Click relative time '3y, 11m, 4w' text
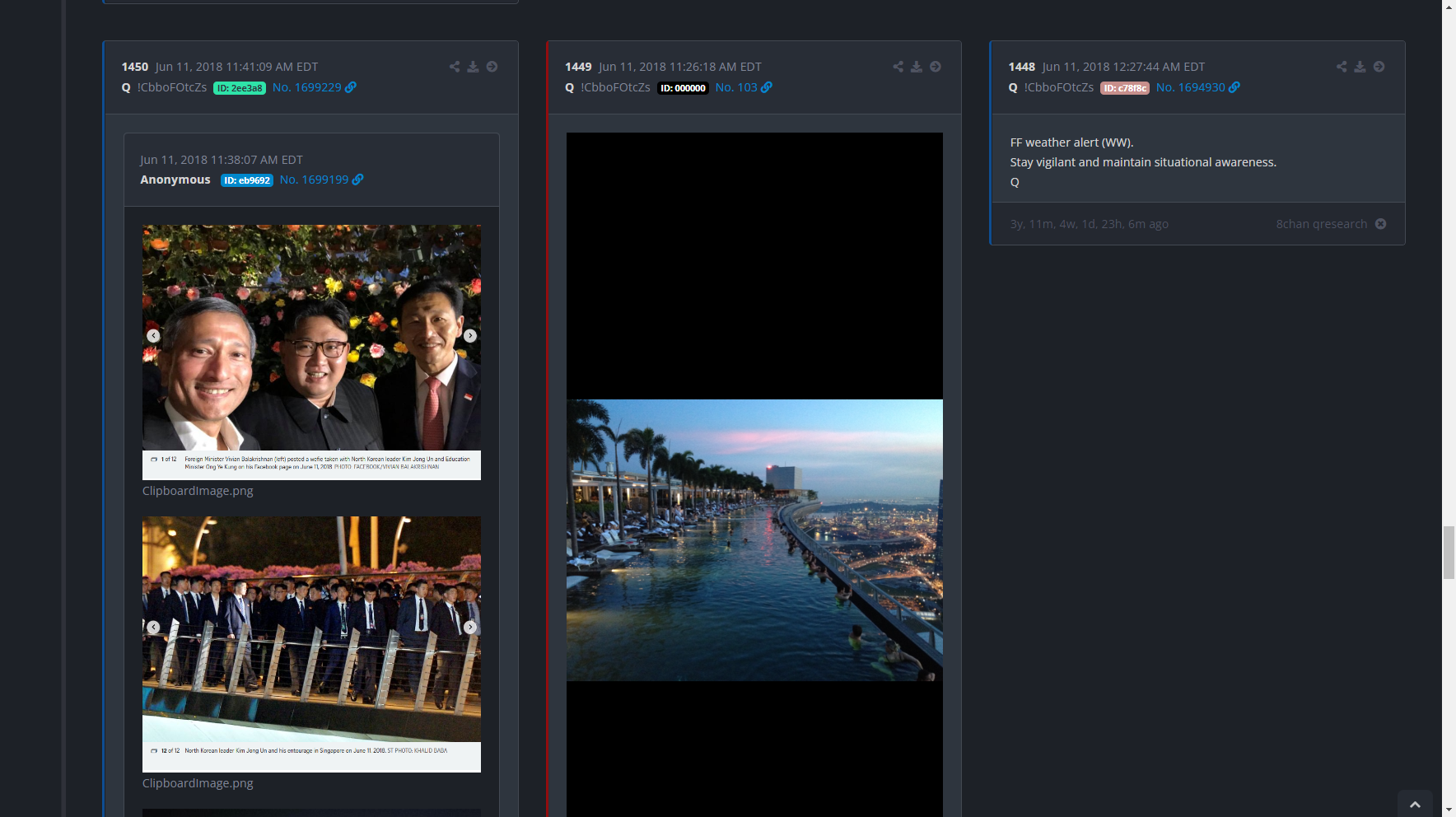1456x817 pixels. [1090, 224]
